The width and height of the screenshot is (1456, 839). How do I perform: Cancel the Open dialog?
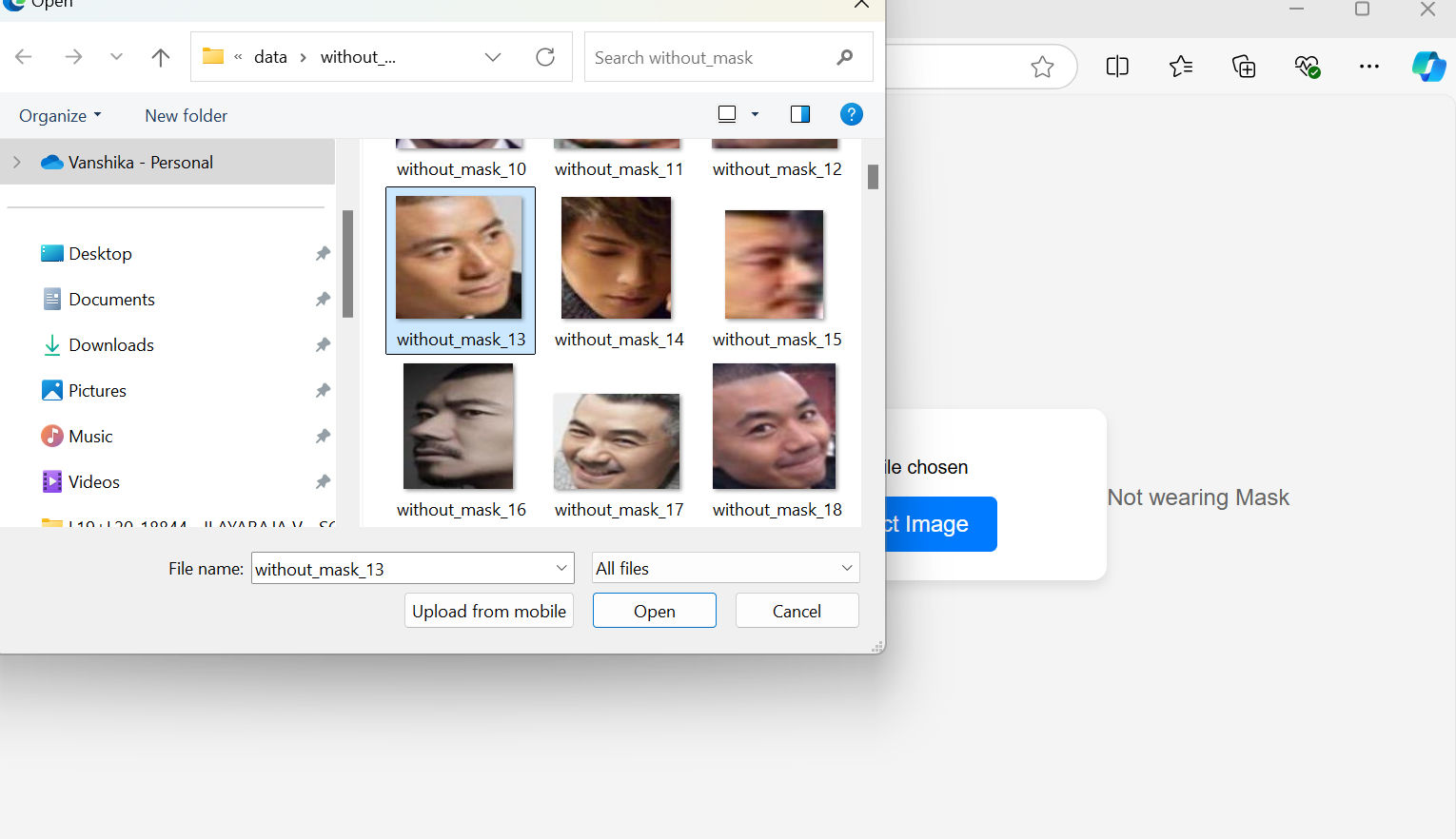click(797, 611)
